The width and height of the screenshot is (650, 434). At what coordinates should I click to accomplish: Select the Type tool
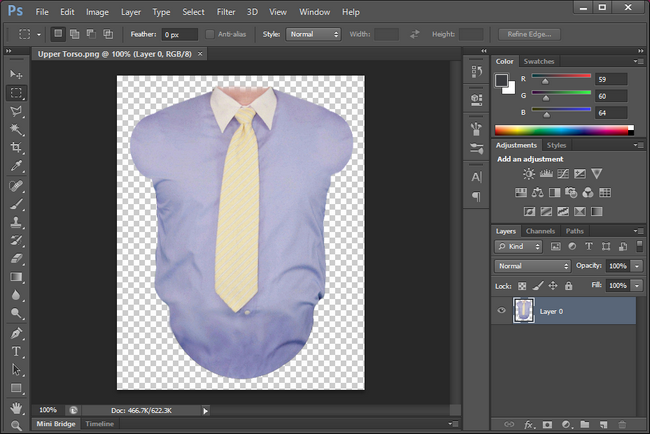[16, 352]
